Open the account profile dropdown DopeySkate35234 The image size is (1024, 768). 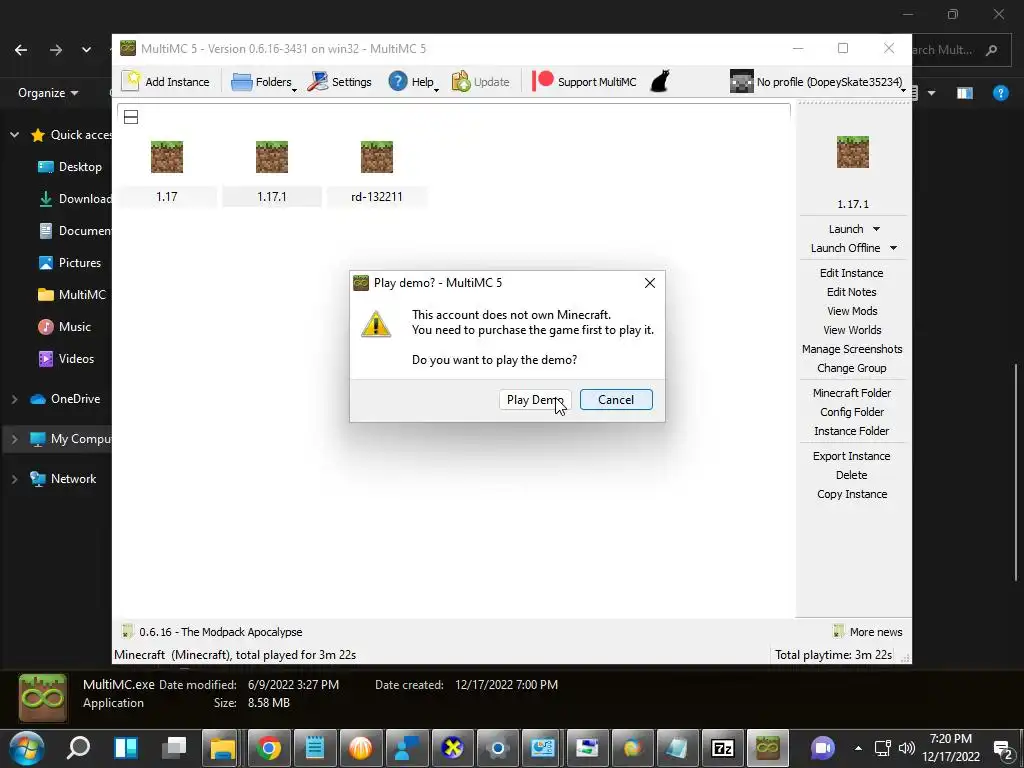pyautogui.click(x=818, y=82)
